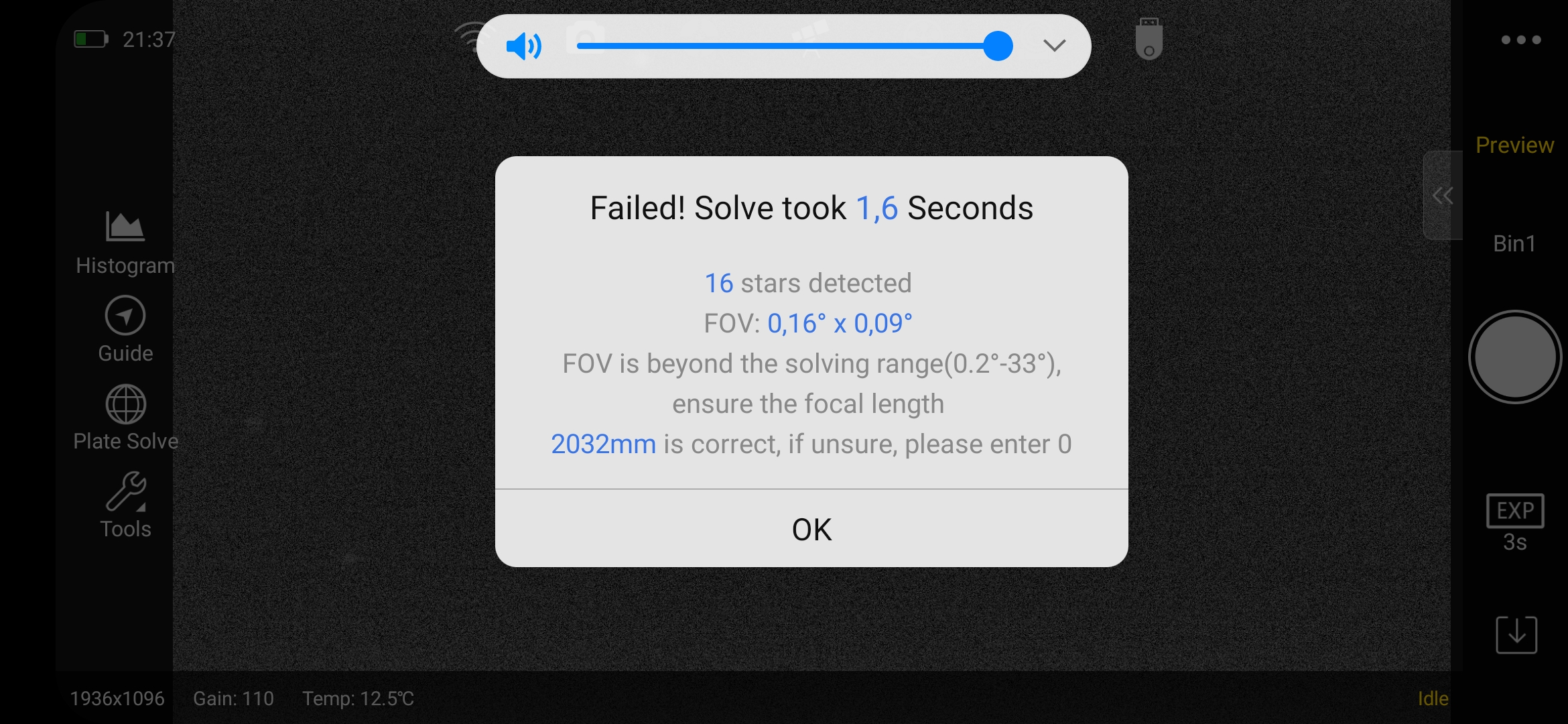Tap the USB drive storage icon
This screenshot has width=1568, height=724.
1149,40
